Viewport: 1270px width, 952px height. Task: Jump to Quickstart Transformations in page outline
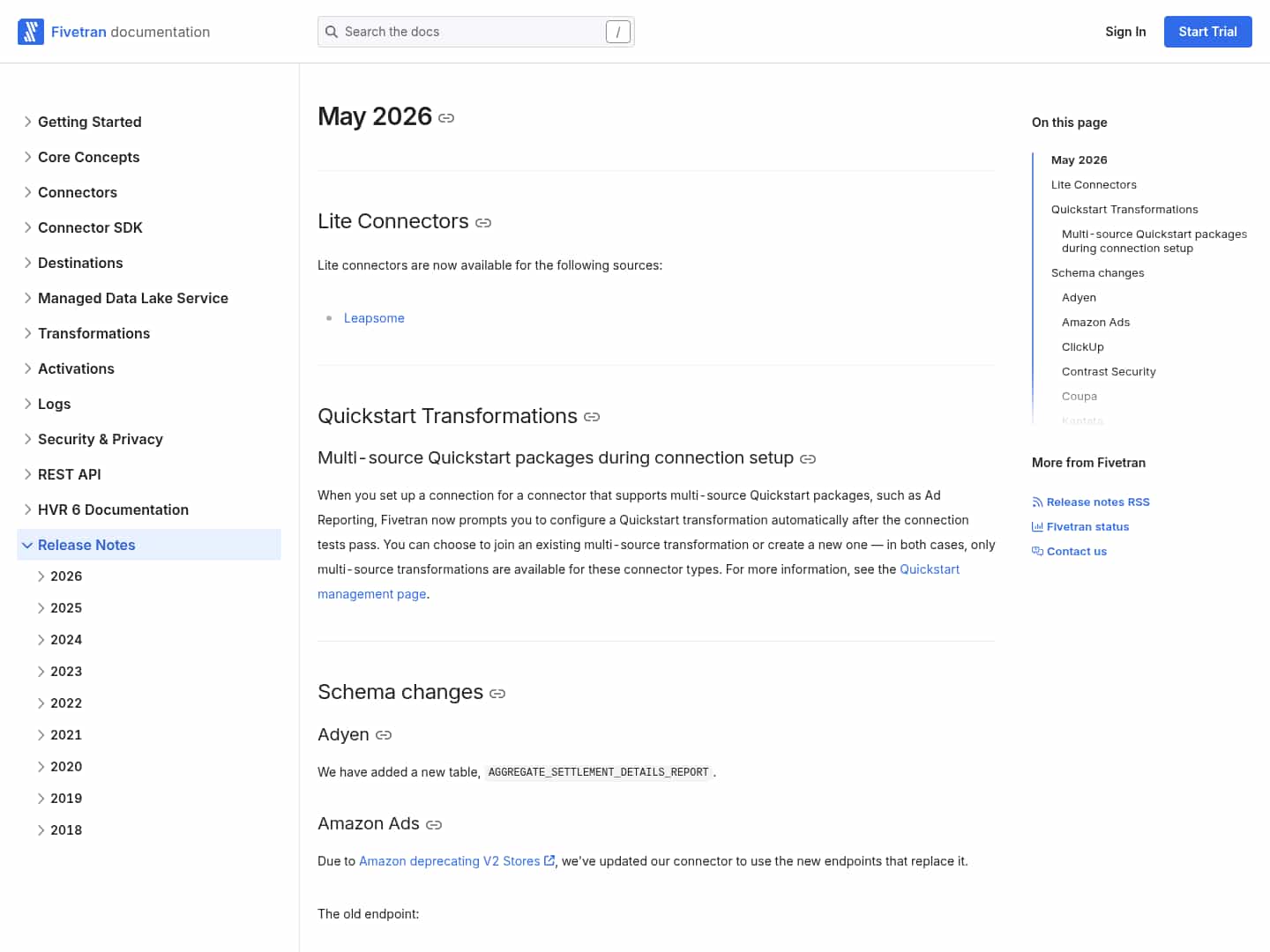[1124, 209]
